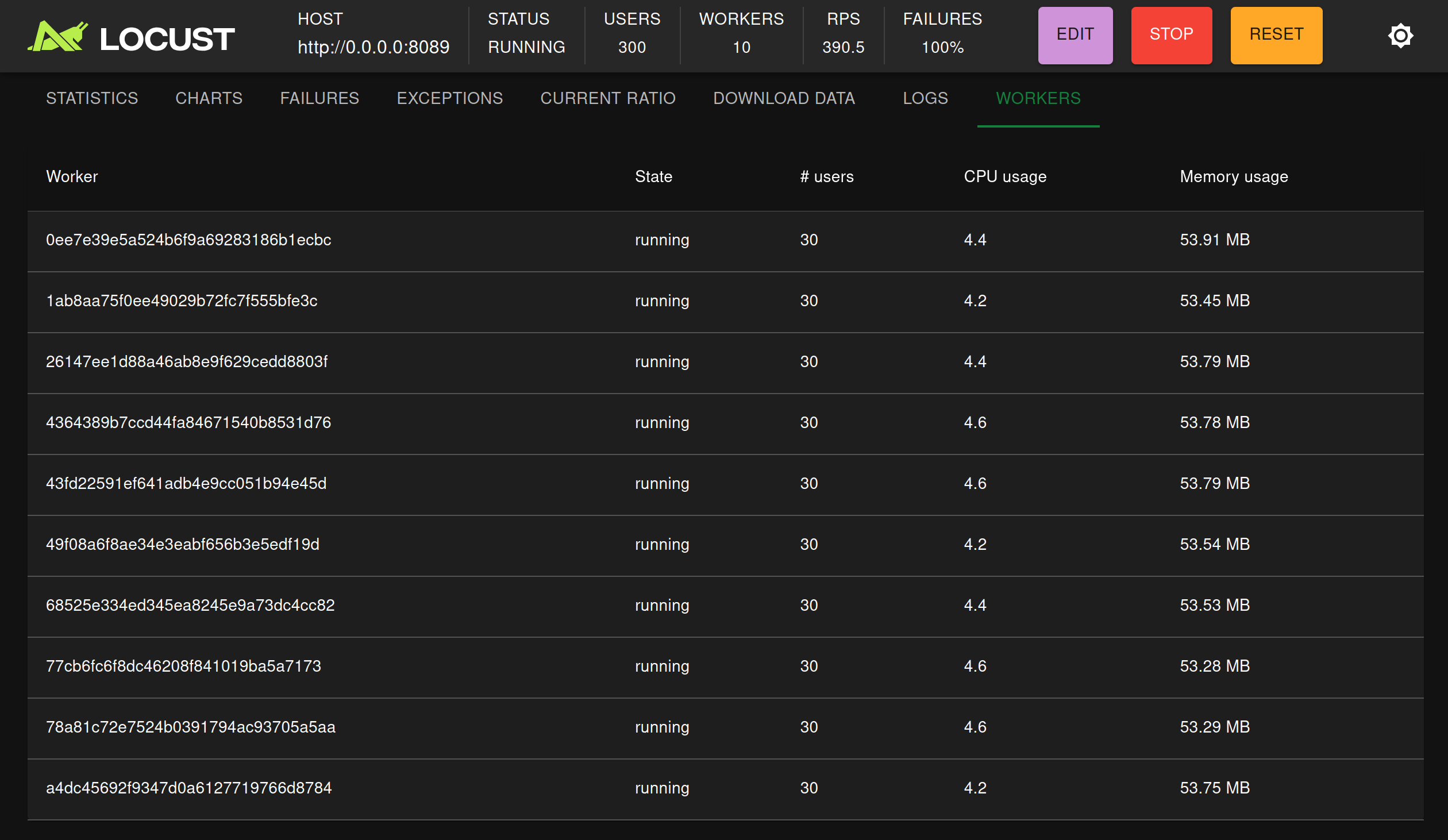
Task: Click the host URL http://0.0.0.0:8089
Action: [x=373, y=47]
